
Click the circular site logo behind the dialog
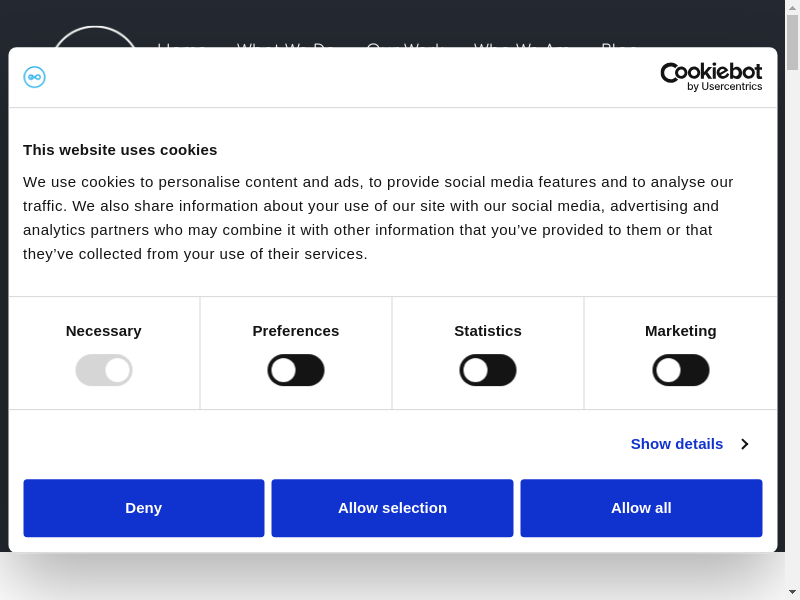click(x=94, y=36)
